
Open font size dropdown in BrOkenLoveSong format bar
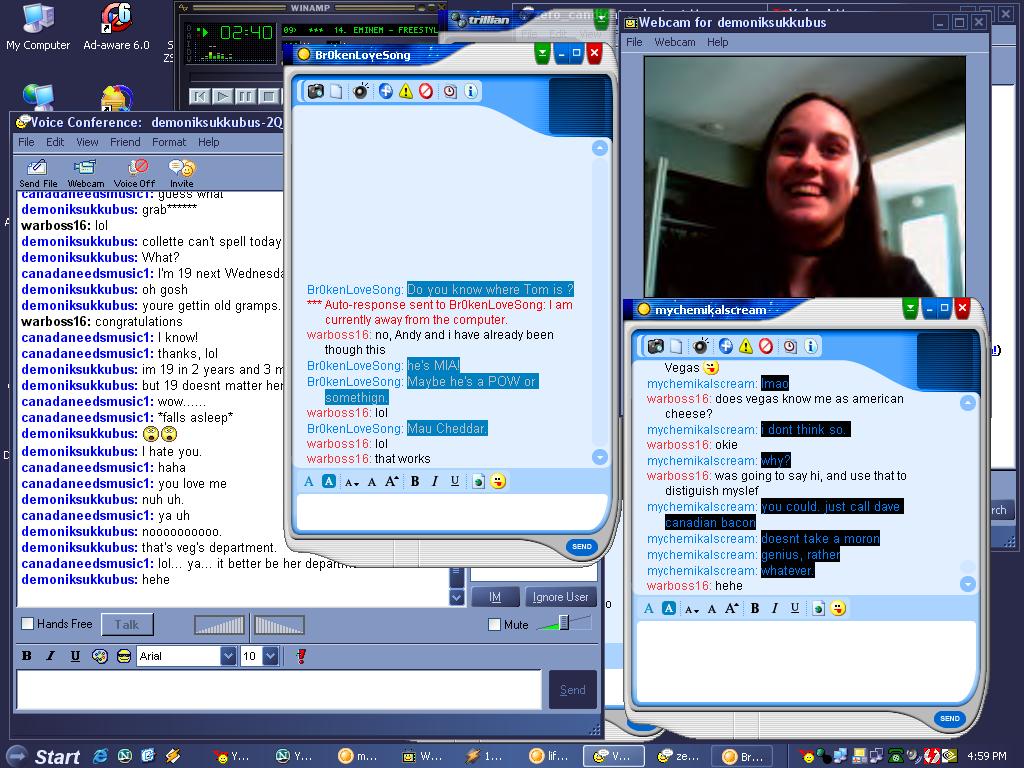point(352,482)
